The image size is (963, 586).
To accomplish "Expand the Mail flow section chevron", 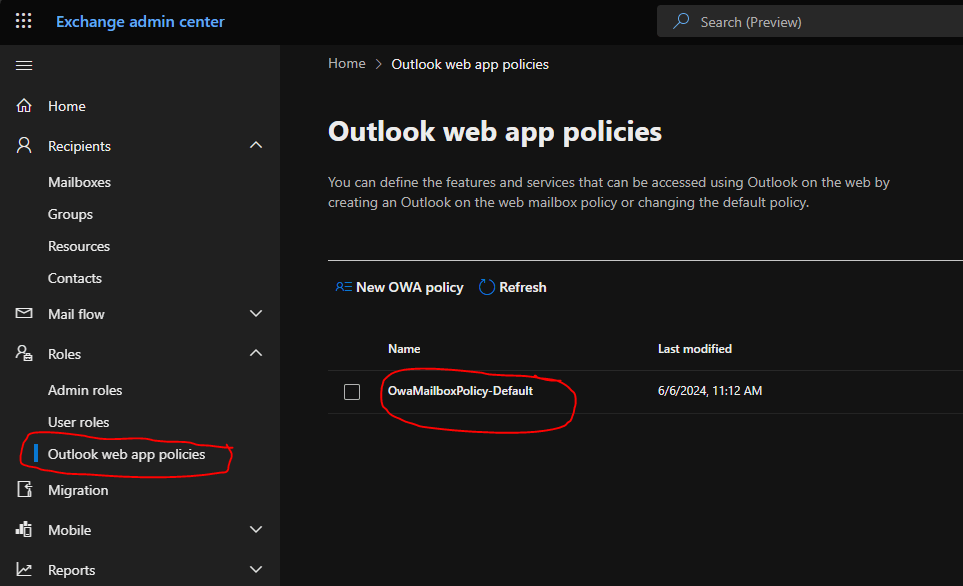I will [256, 313].
